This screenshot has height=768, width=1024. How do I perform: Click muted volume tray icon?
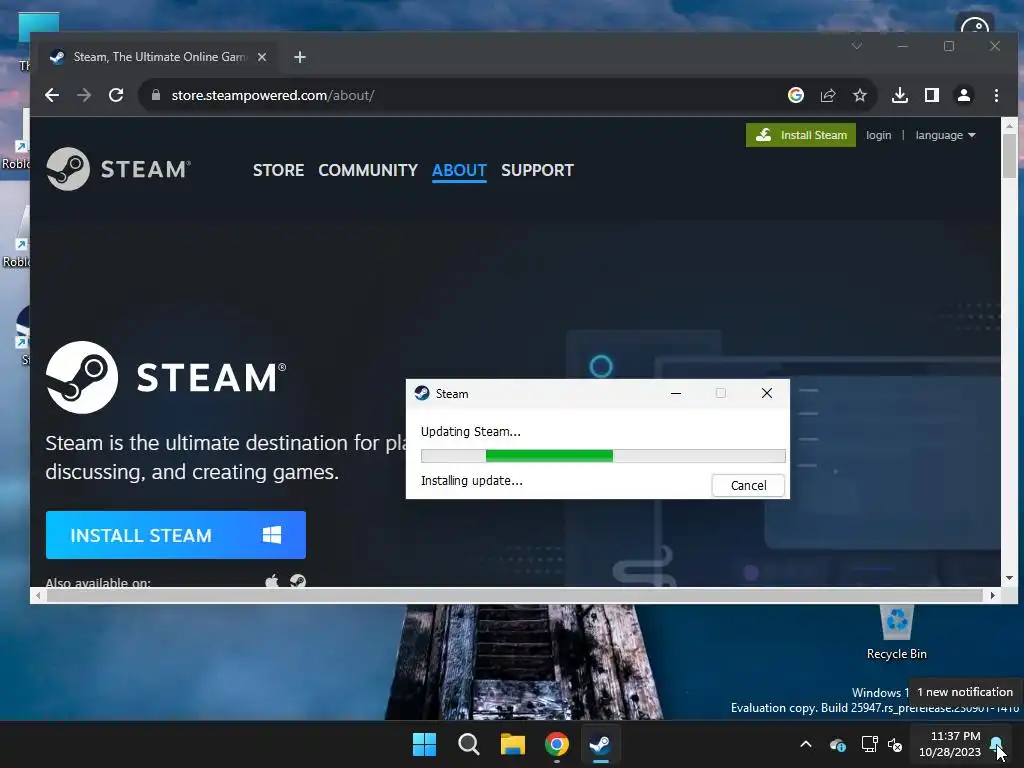point(895,744)
